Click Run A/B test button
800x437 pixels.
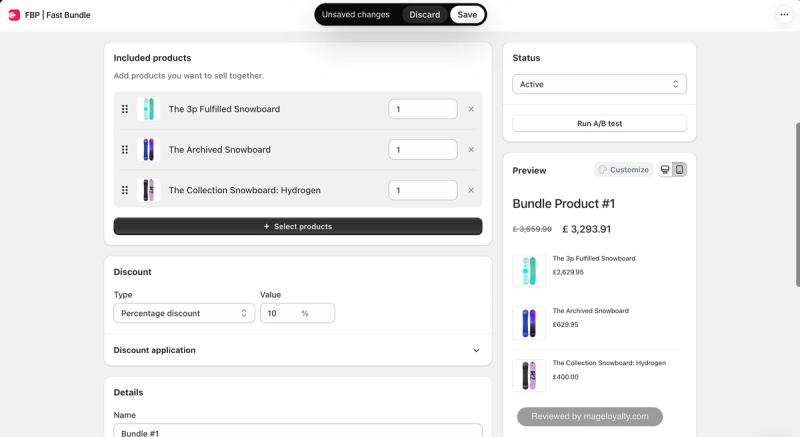pos(599,123)
